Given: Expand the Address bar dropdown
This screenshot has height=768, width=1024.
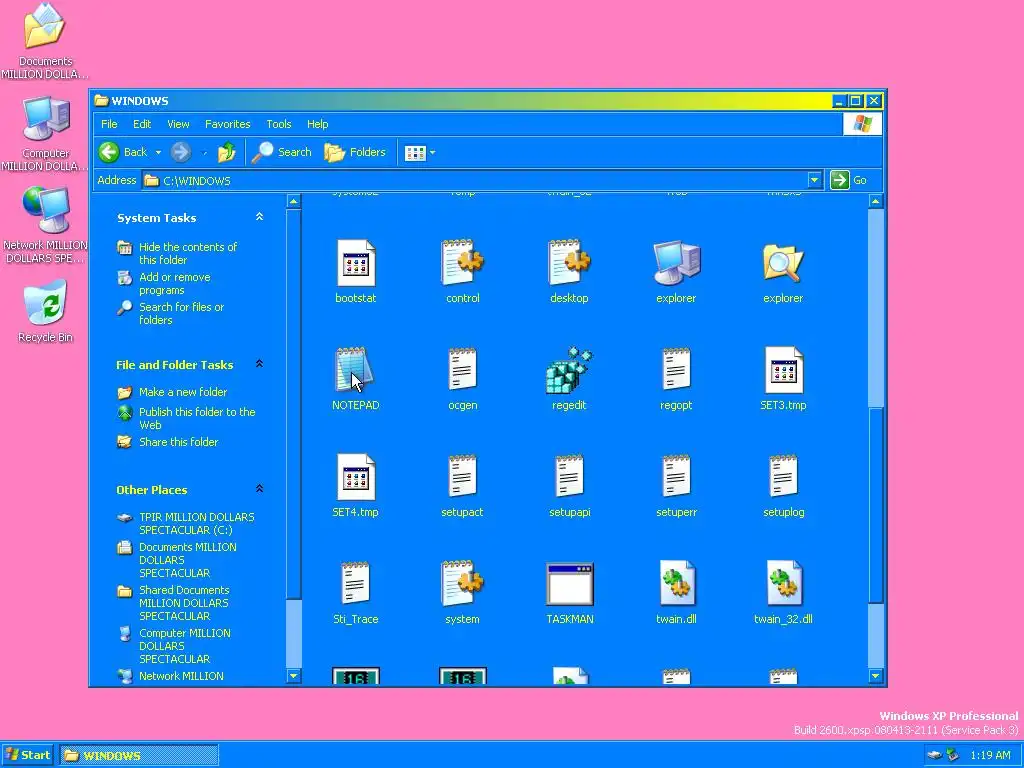Looking at the screenshot, I should pos(814,180).
